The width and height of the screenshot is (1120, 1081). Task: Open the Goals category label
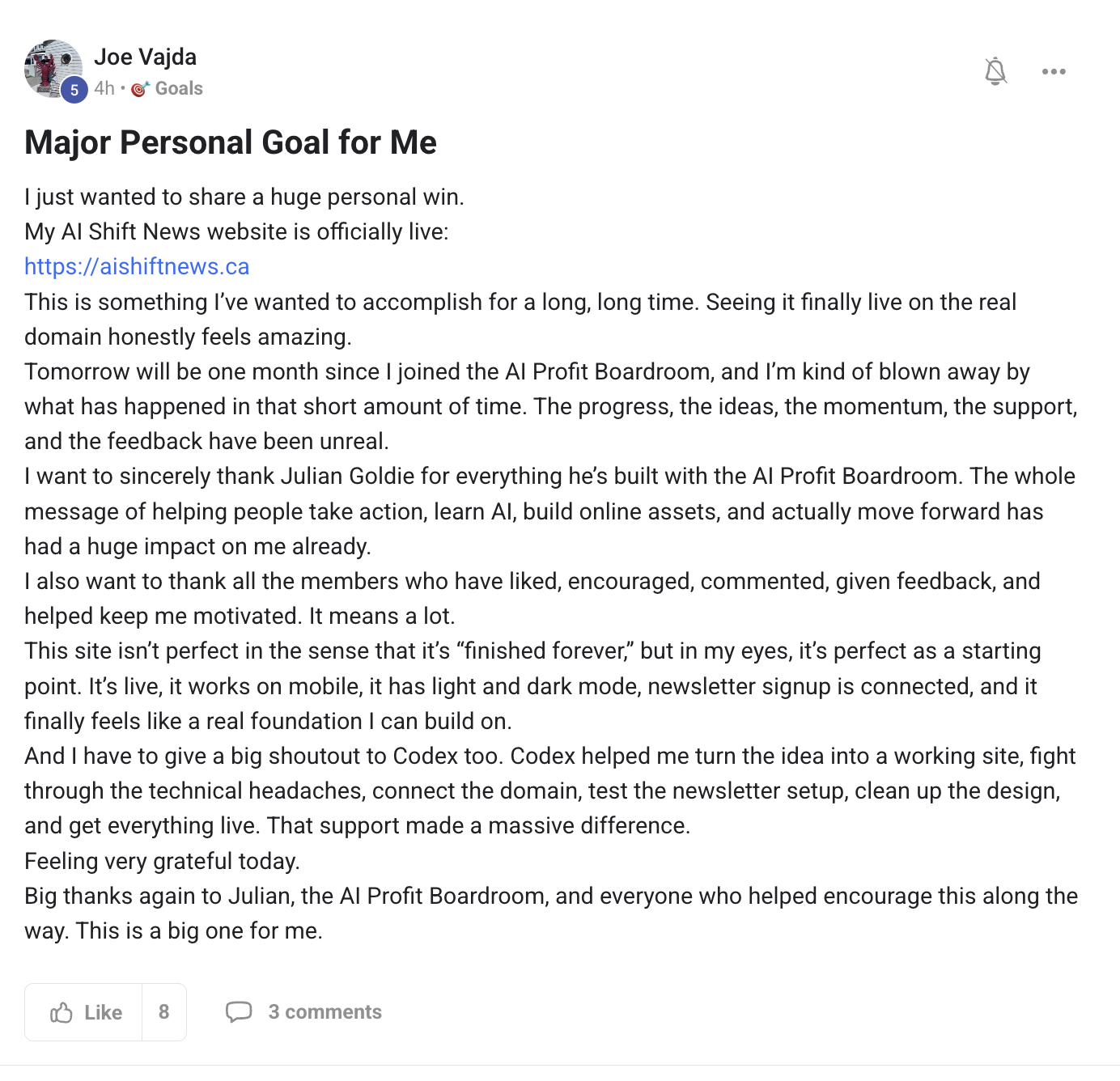179,88
